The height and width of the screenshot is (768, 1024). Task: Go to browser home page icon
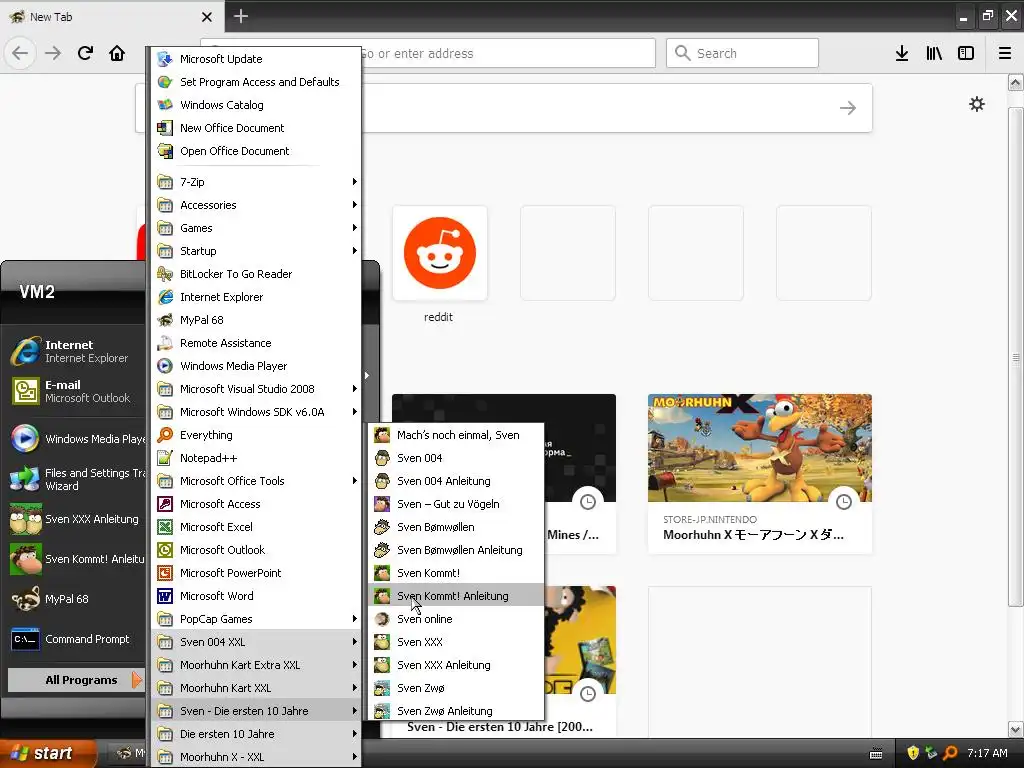coord(117,53)
